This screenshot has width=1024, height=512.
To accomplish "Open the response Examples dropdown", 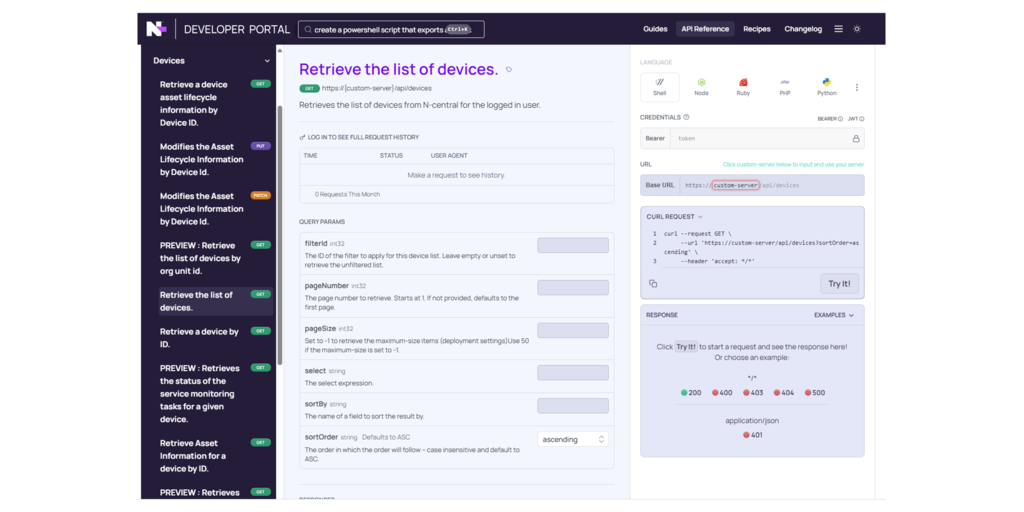I will [834, 315].
